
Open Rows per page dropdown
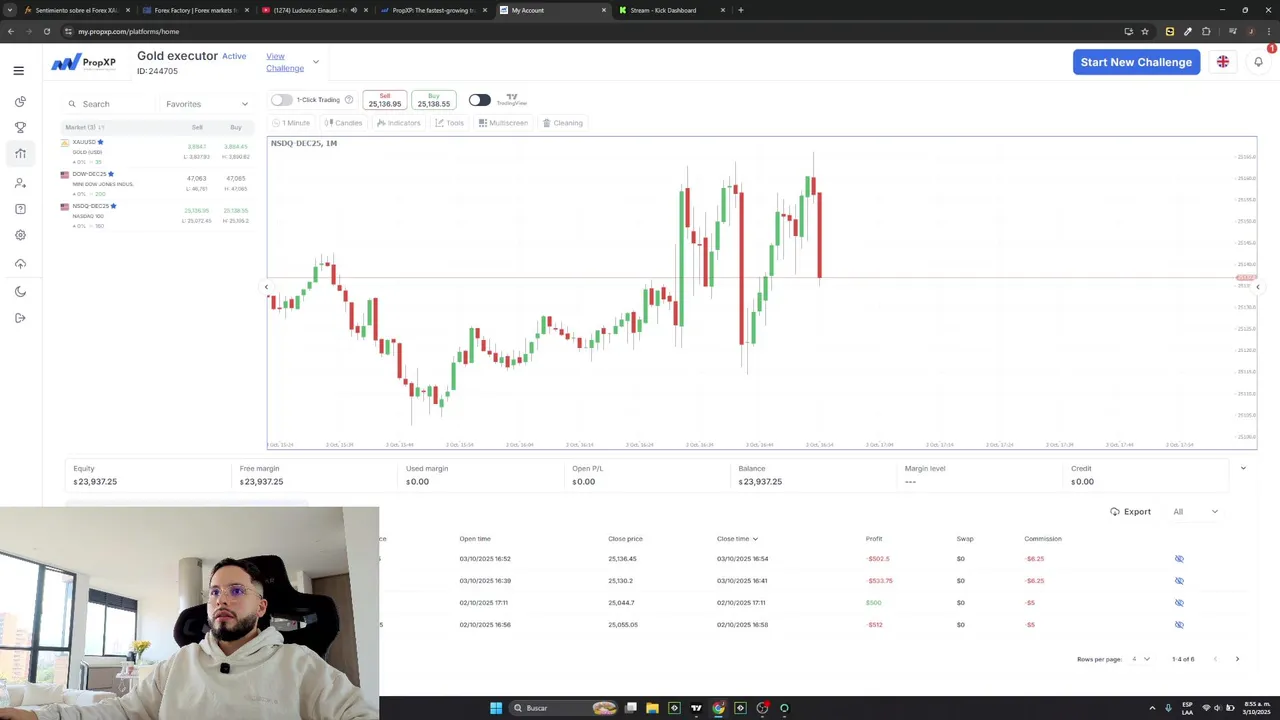[x=1139, y=659]
